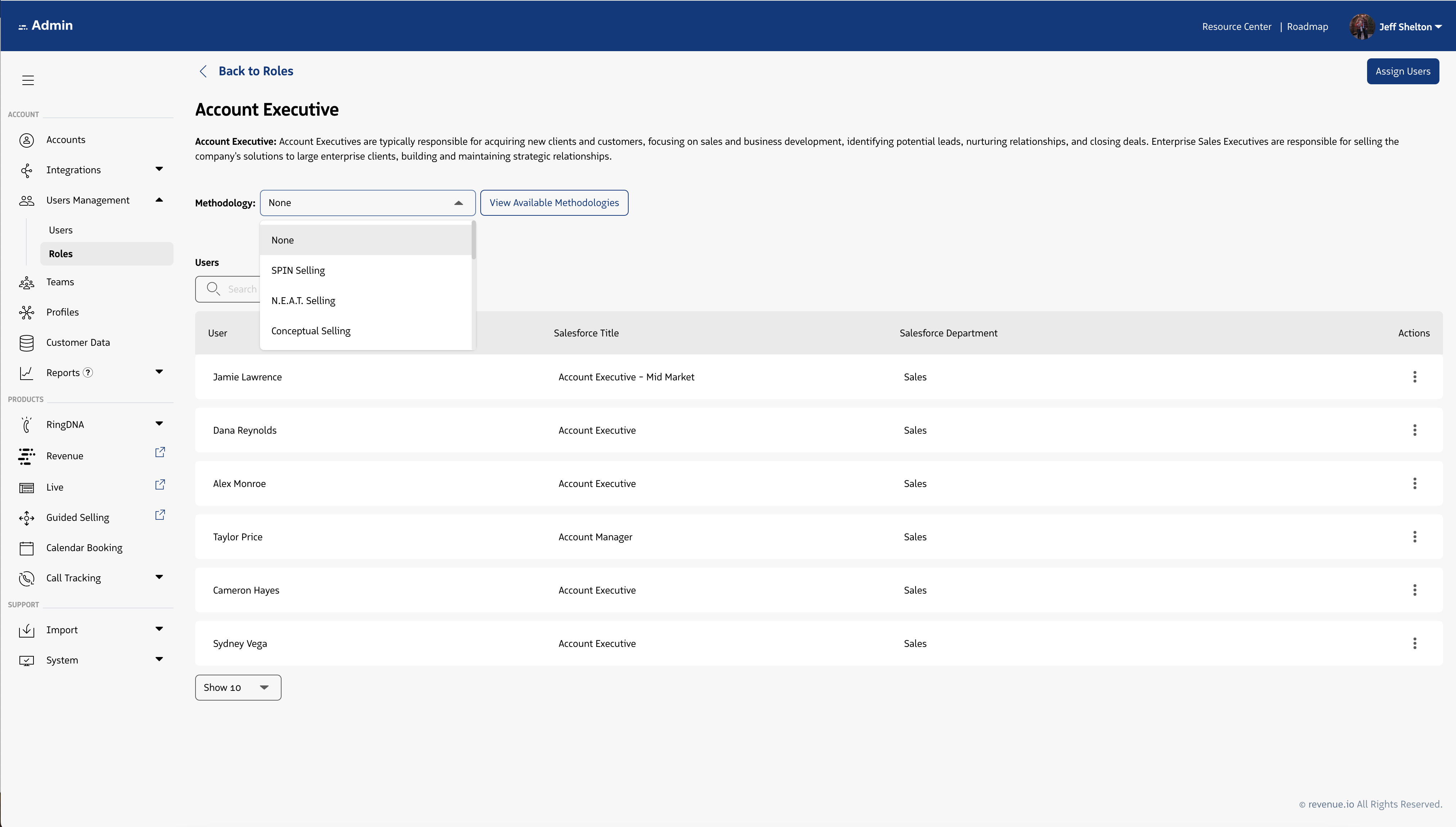Open actions menu for Jamie Lawrence

(1414, 377)
